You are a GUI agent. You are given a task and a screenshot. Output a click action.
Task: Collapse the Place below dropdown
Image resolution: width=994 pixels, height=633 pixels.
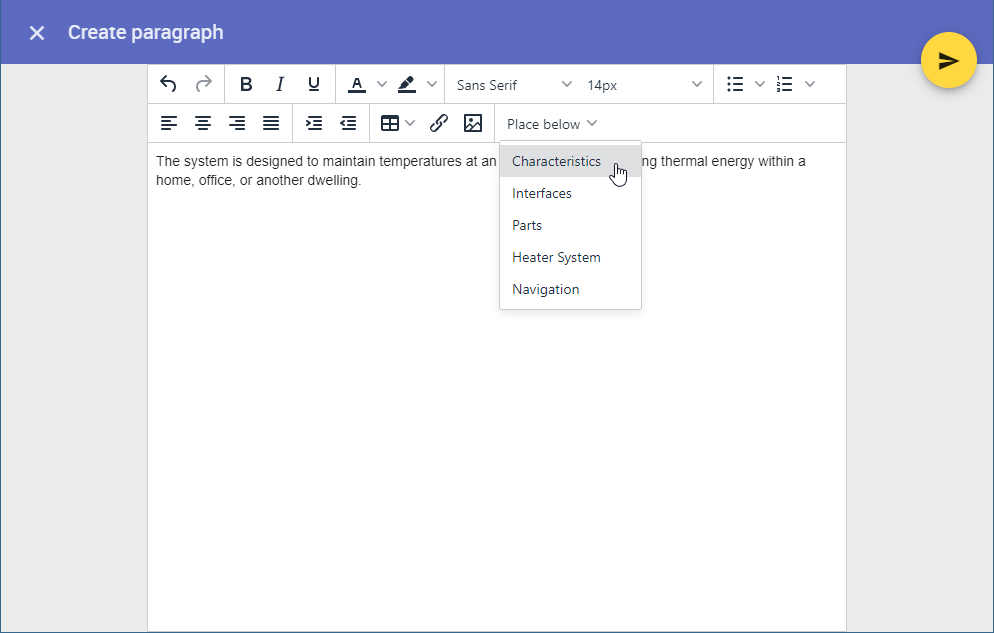coord(552,124)
